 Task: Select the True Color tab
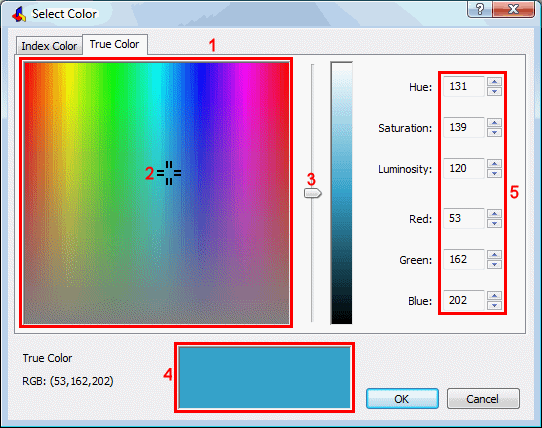115,44
